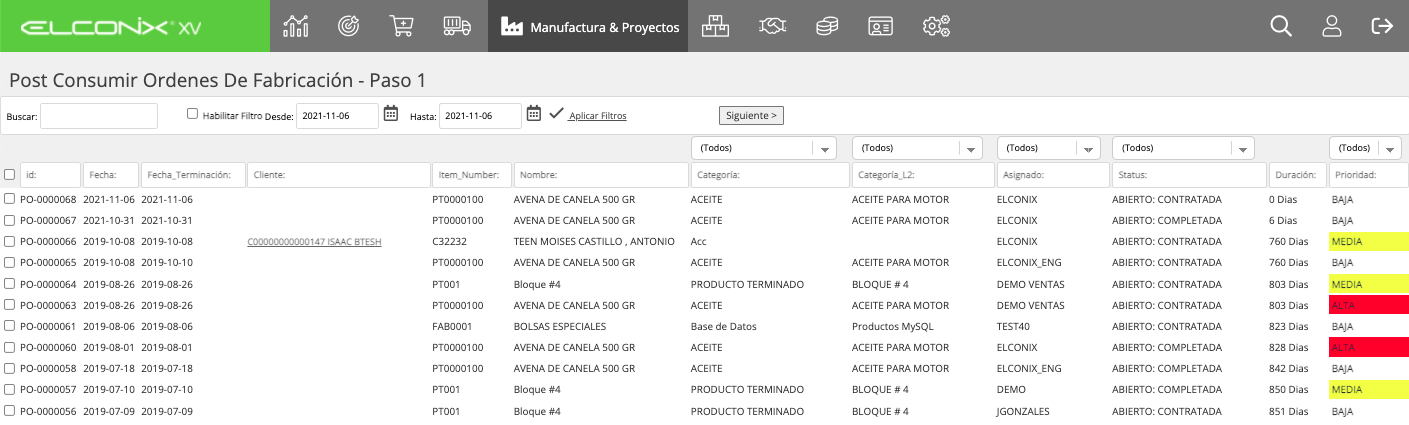Expand the Categoría (Todos) dropdown

[x=764, y=148]
